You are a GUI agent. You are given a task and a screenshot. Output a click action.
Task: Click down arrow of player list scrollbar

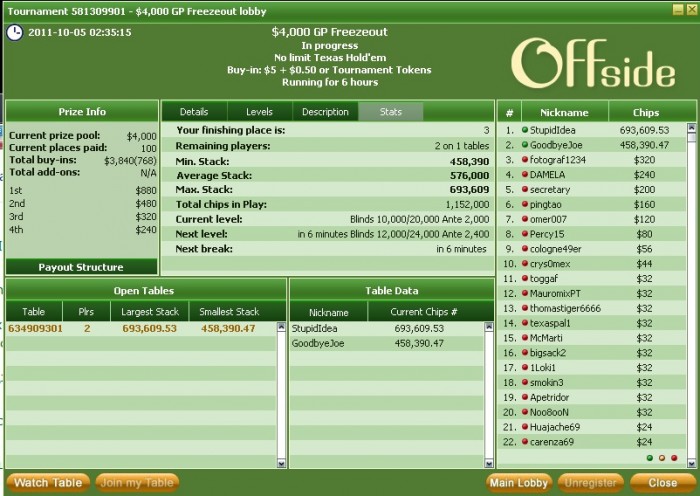pyautogui.click(x=692, y=463)
